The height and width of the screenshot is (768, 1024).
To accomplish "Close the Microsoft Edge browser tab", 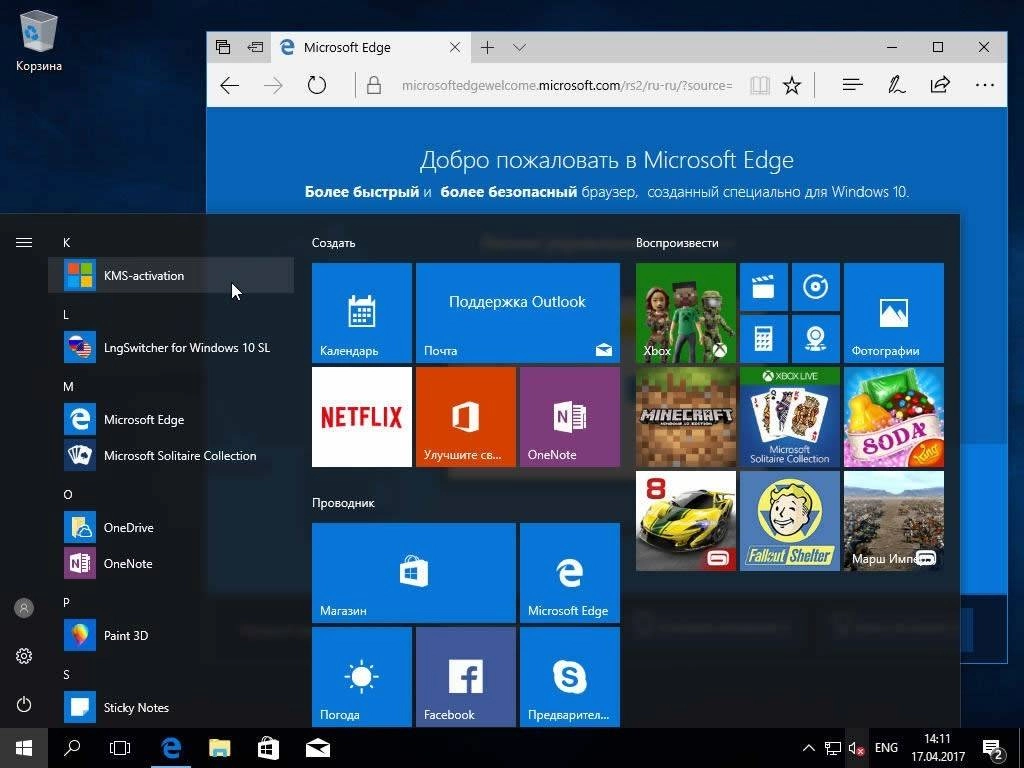I will tap(455, 48).
